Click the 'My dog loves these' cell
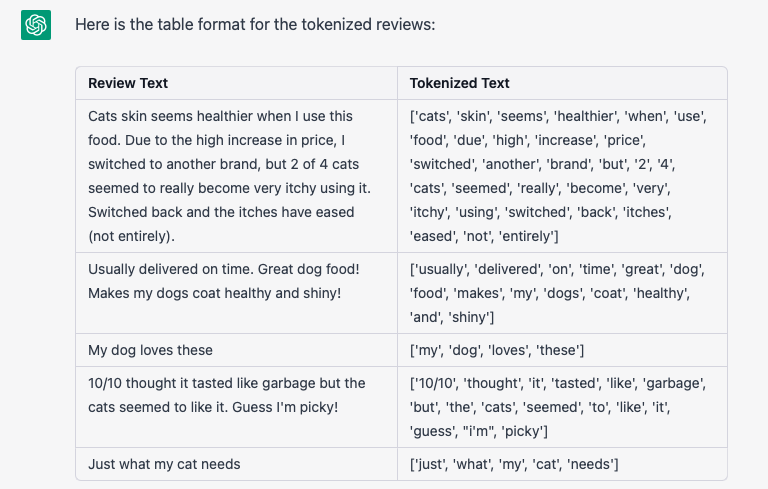 pyautogui.click(x=237, y=350)
